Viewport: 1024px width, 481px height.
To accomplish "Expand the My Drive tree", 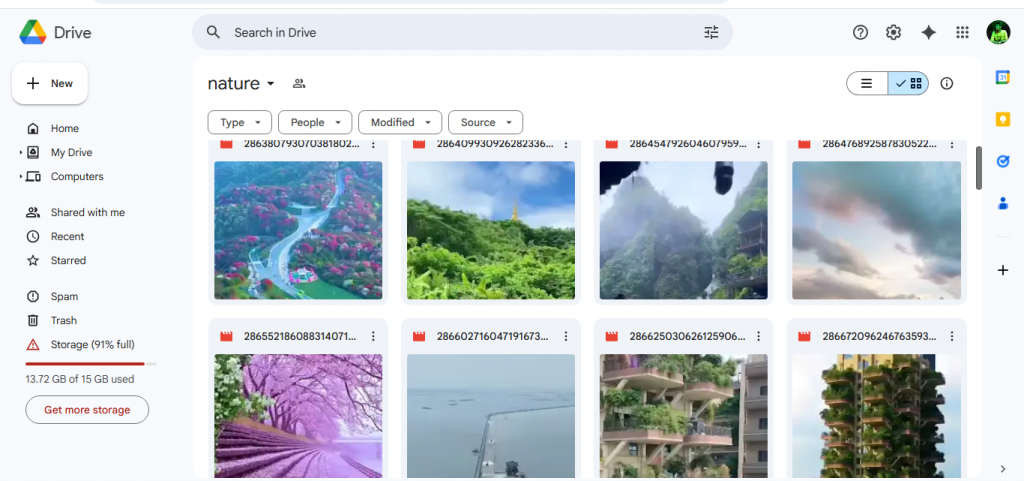I will 20,153.
